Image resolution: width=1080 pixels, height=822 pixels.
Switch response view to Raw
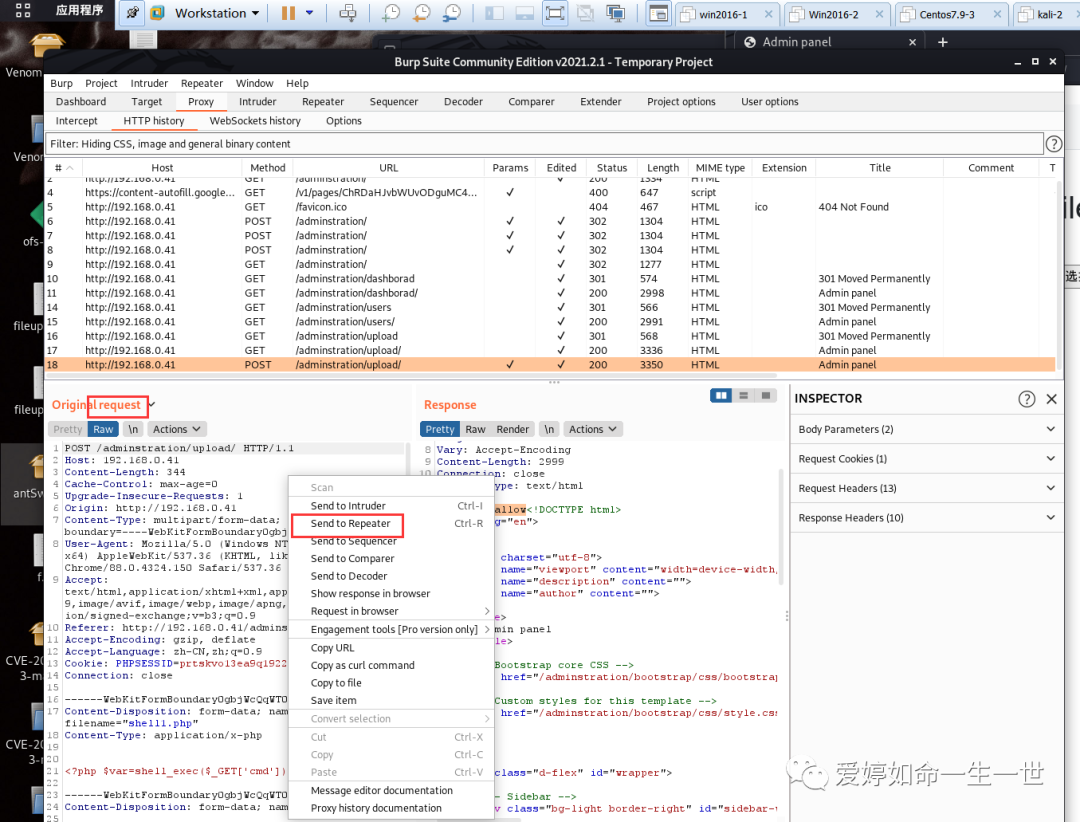(x=475, y=429)
